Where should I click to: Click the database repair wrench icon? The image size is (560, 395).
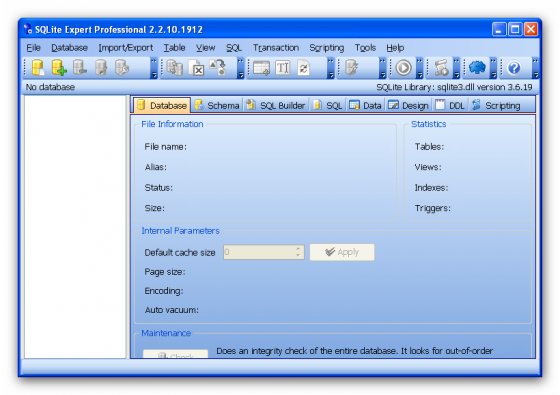click(122, 68)
